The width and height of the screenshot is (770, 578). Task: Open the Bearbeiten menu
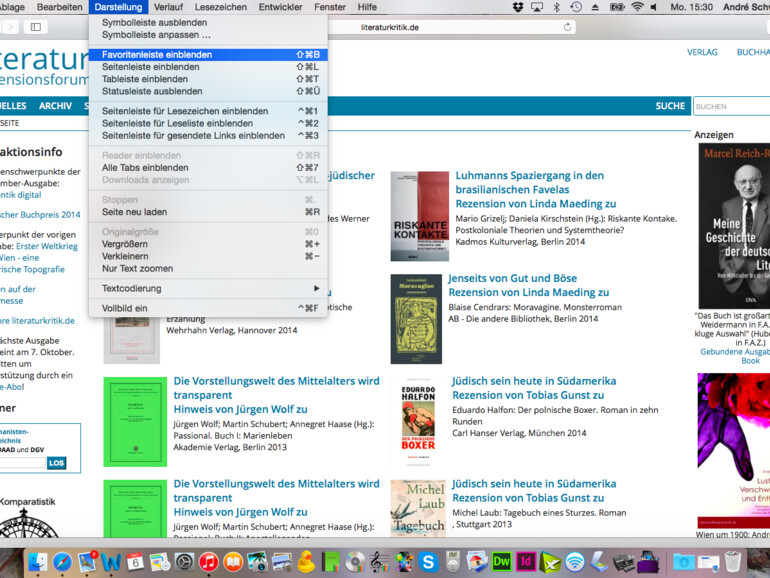click(x=59, y=7)
